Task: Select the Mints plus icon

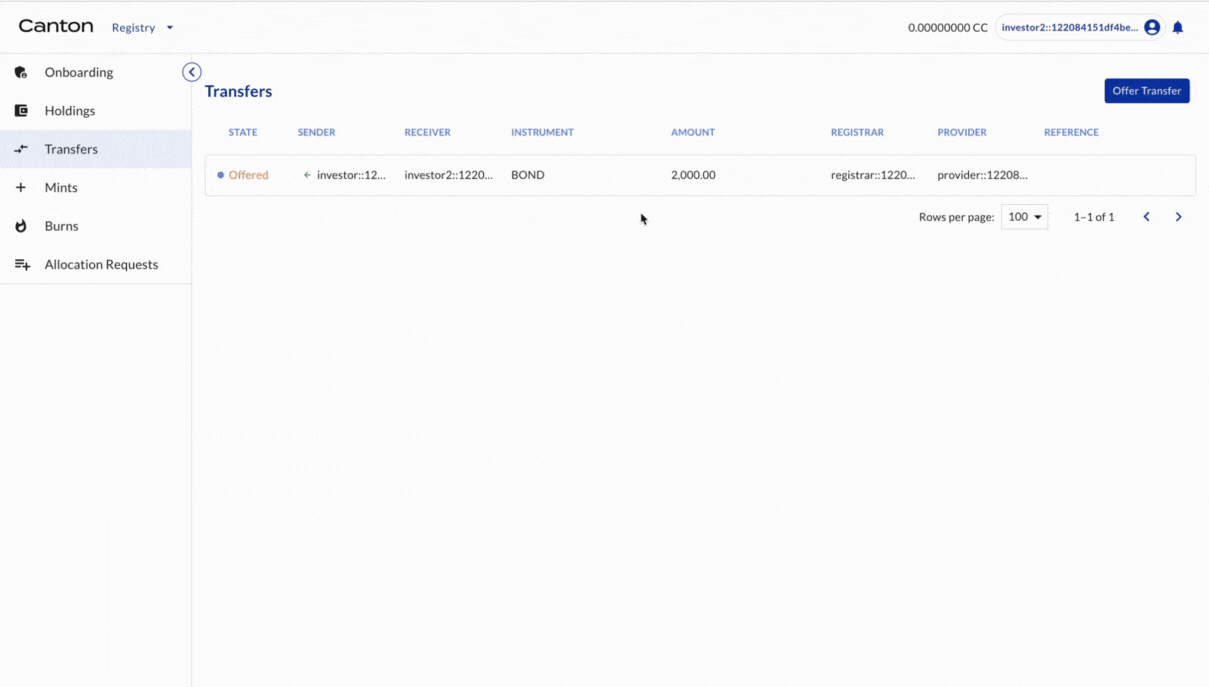Action: click(20, 187)
